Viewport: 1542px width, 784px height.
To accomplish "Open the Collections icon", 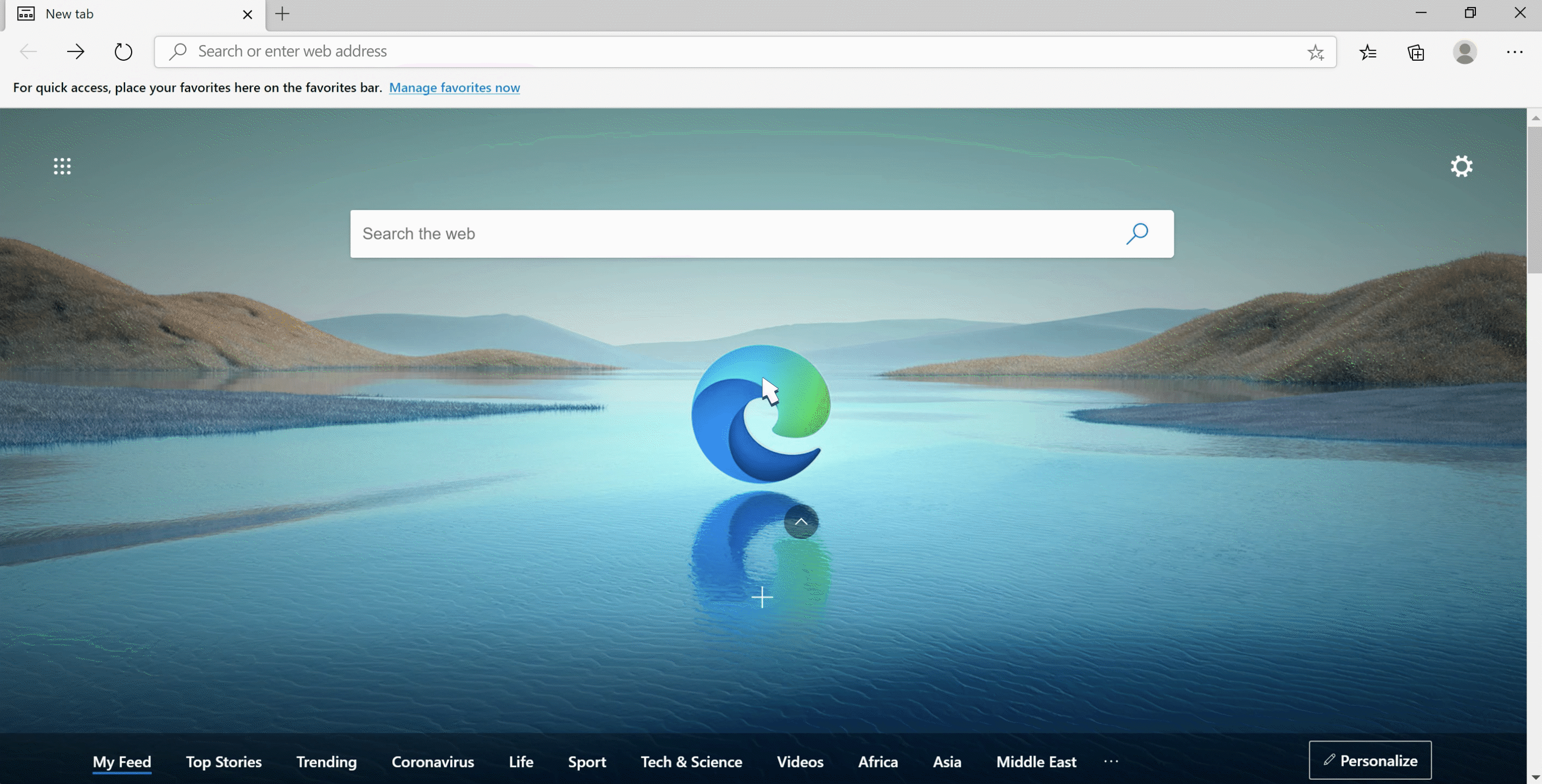I will (1416, 52).
